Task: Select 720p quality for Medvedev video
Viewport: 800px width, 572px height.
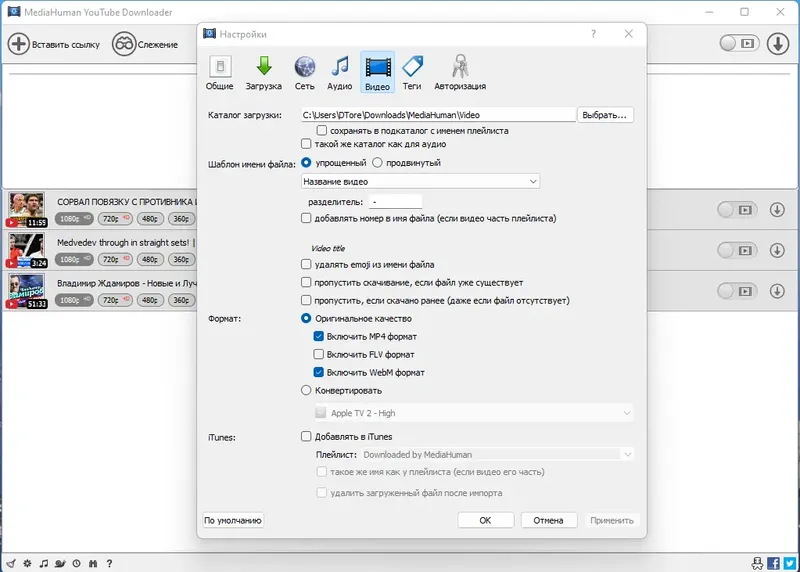Action: (x=115, y=259)
